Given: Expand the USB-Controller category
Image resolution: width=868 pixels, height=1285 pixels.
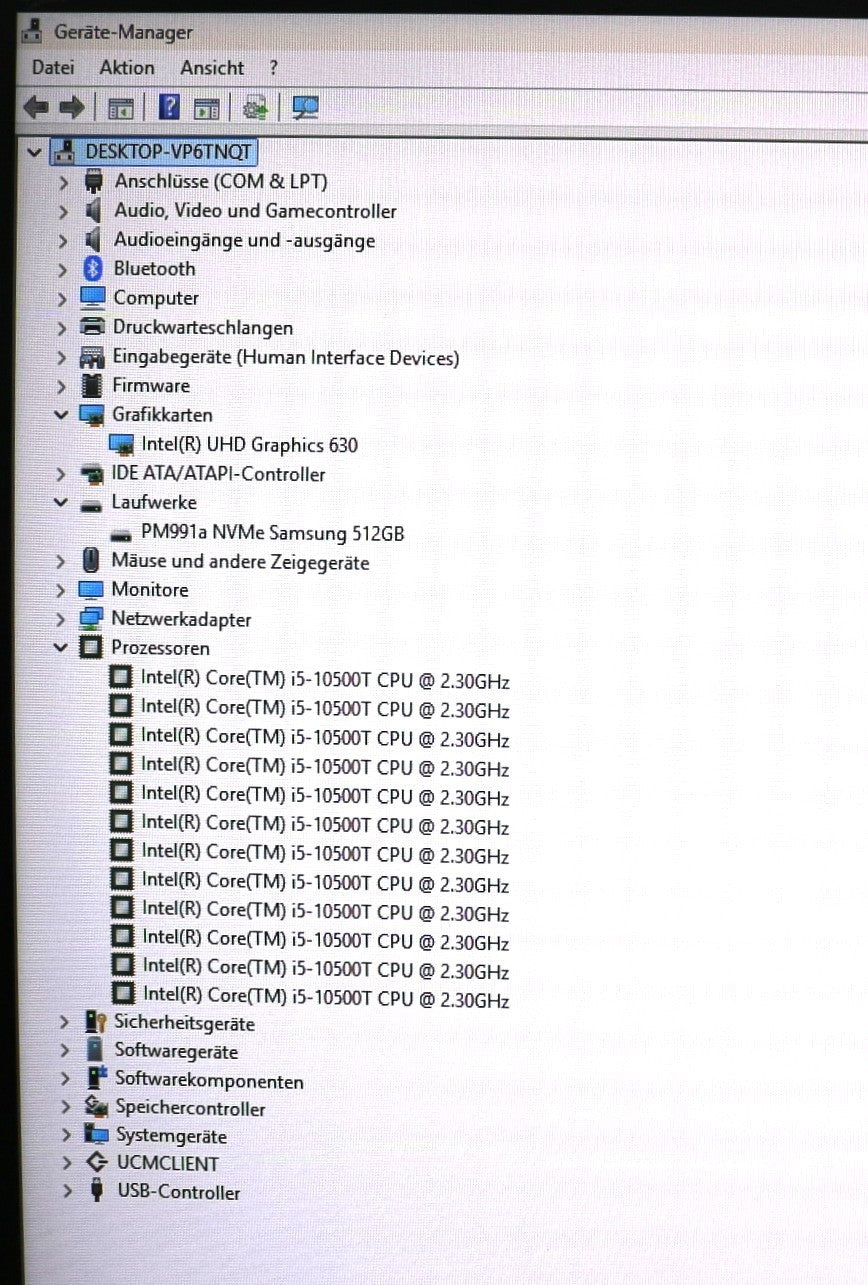Looking at the screenshot, I should pyautogui.click(x=66, y=1192).
